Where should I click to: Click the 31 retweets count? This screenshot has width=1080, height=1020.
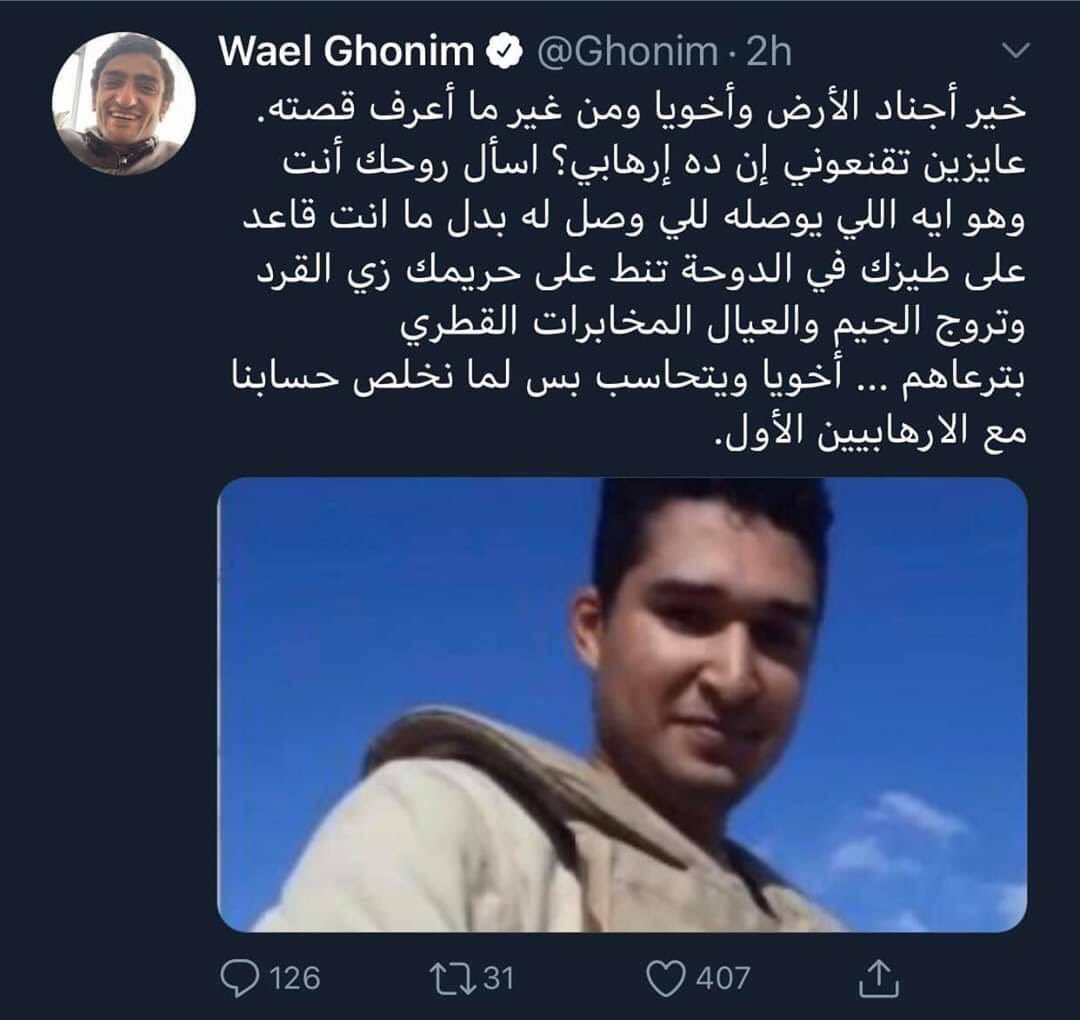[x=497, y=979]
